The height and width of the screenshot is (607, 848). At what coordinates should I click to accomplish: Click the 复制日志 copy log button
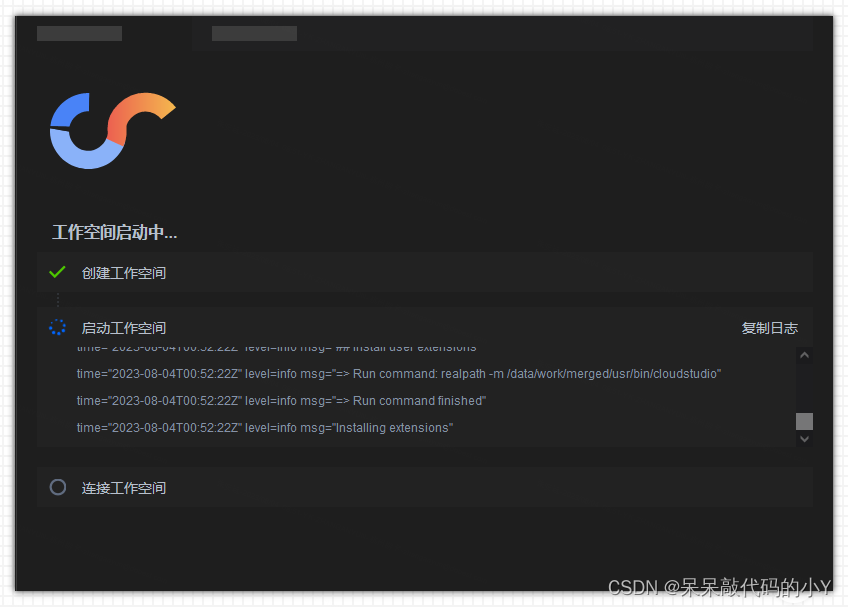point(770,328)
